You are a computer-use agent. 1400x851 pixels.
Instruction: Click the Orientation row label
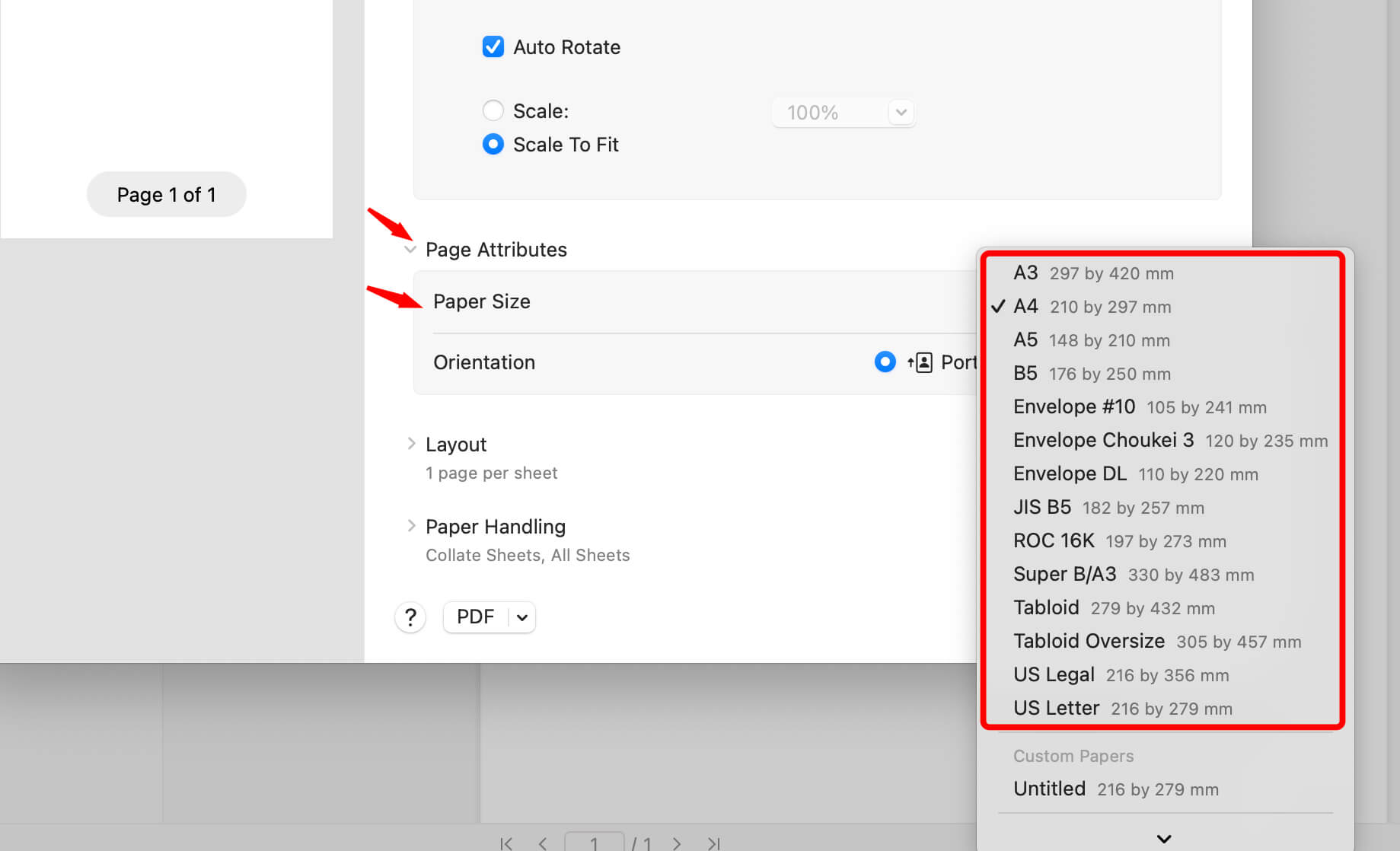coord(484,362)
